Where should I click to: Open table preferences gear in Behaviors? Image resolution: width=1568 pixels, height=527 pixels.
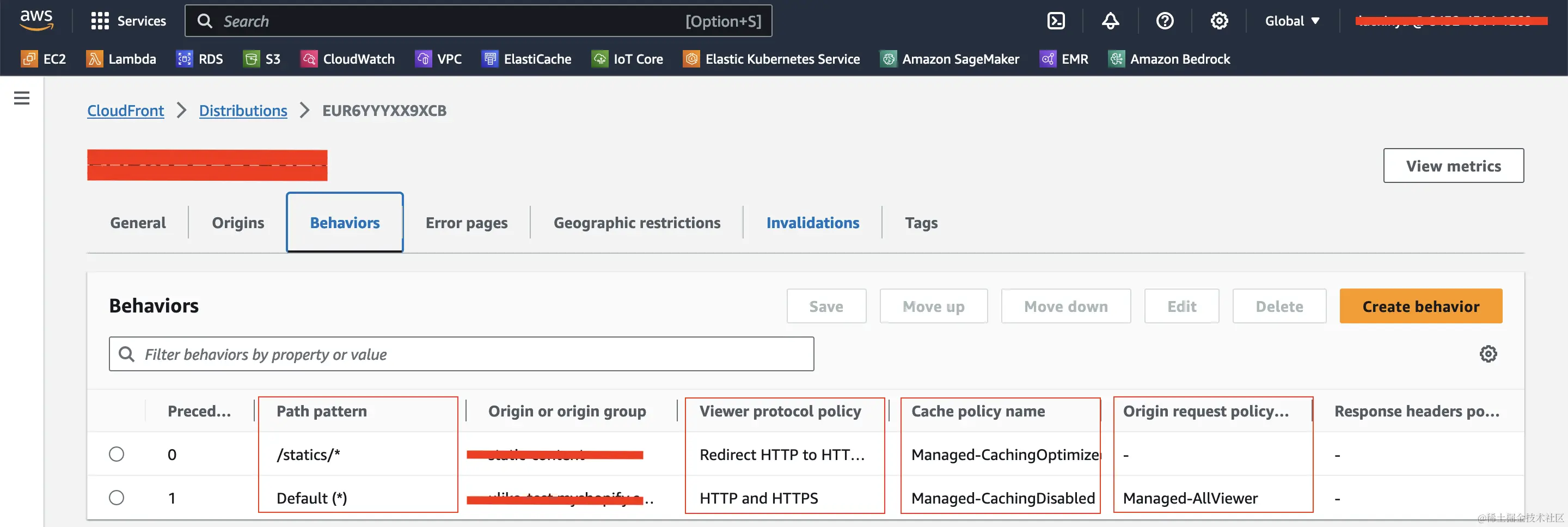click(1487, 354)
